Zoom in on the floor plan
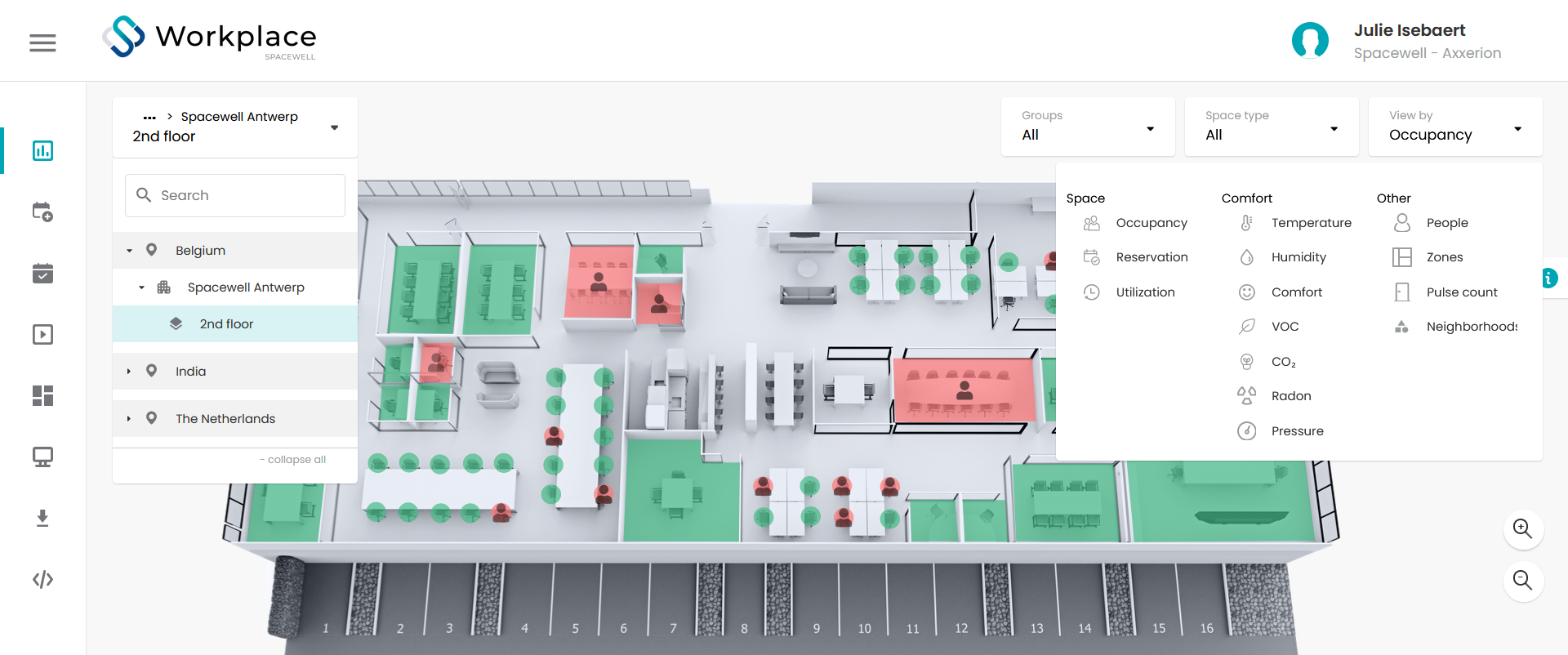Image resolution: width=1568 pixels, height=655 pixels. click(1523, 529)
